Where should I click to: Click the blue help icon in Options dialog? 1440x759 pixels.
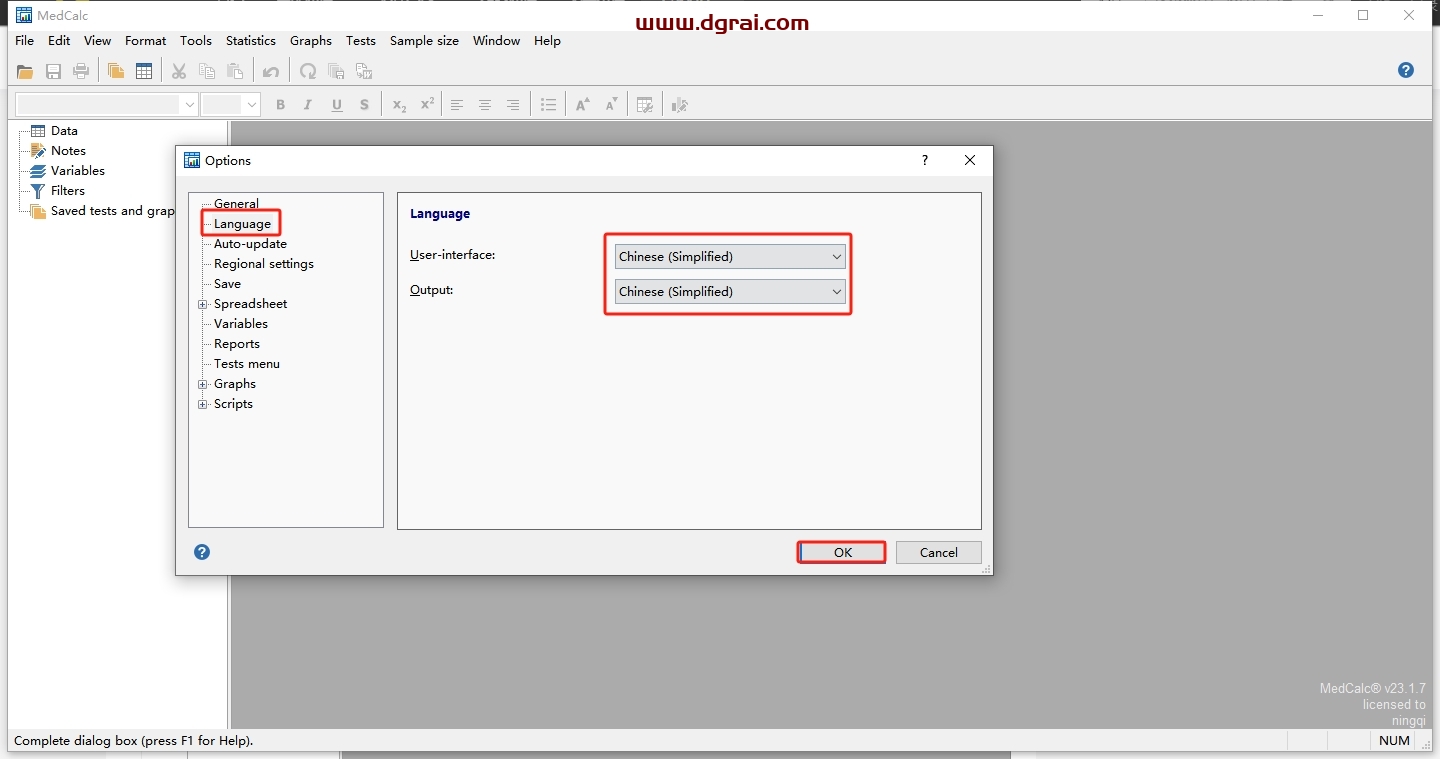tap(202, 552)
